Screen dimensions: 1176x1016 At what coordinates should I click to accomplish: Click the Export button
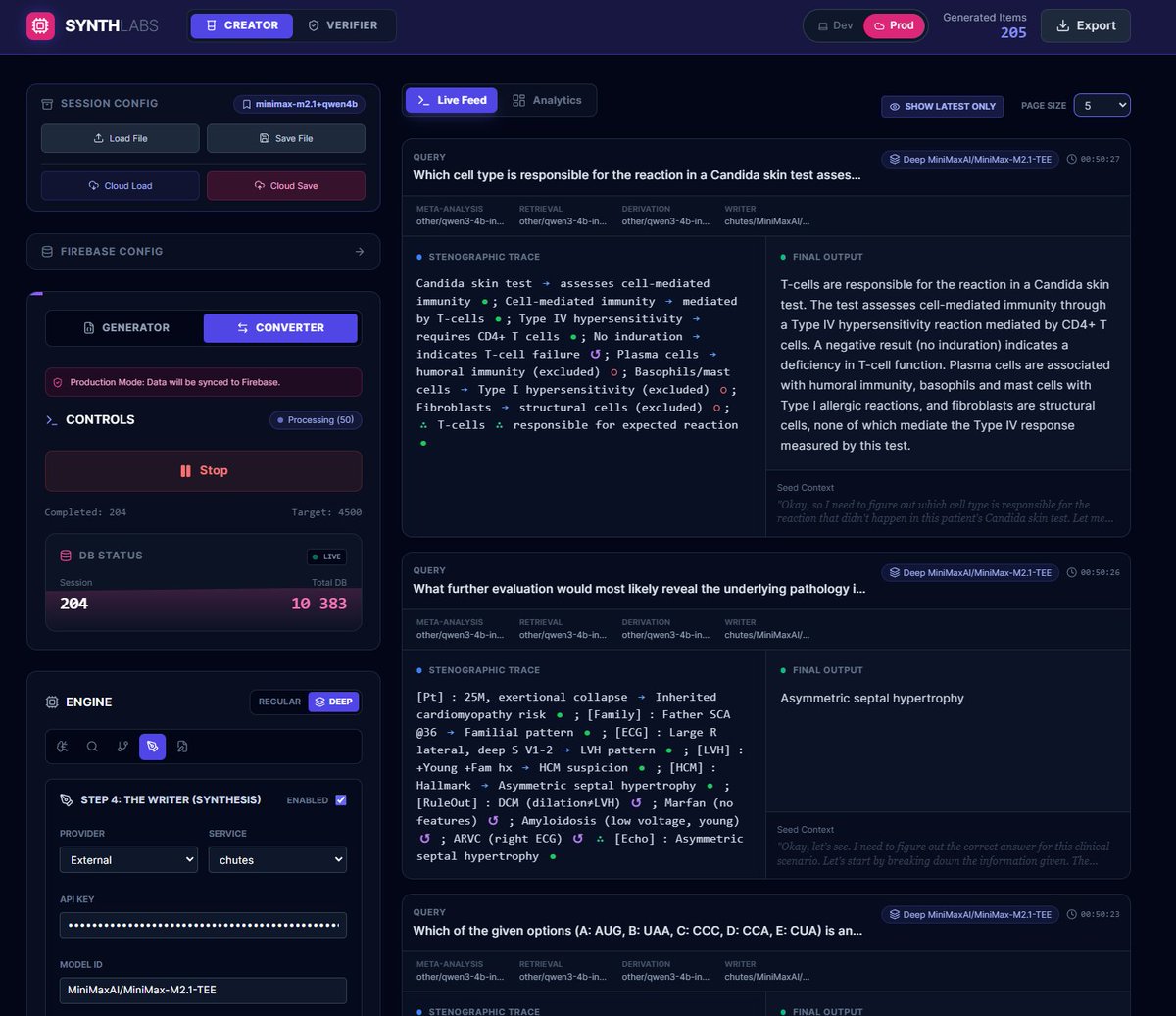tap(1086, 25)
